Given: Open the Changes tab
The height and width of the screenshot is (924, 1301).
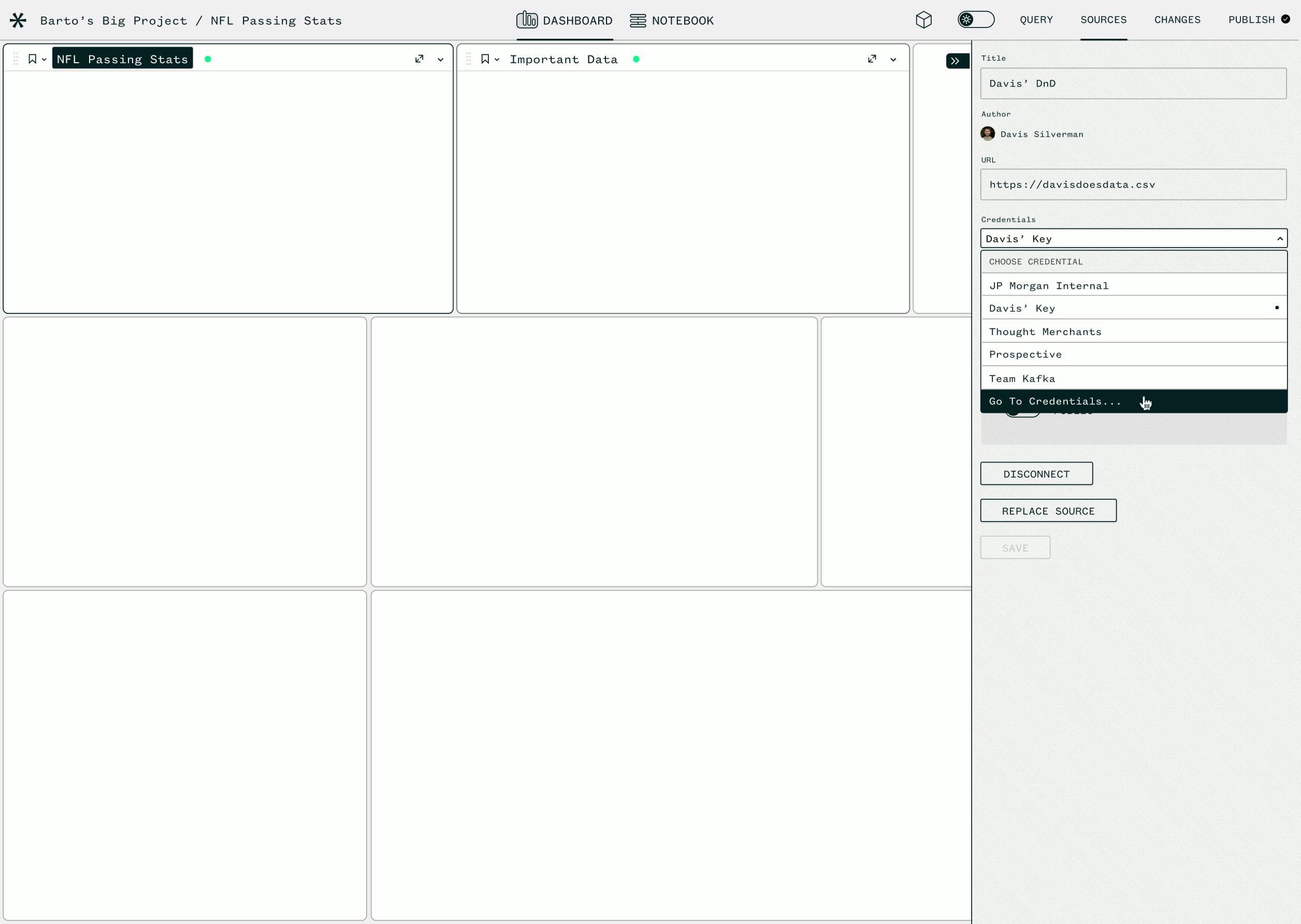Looking at the screenshot, I should click(1177, 20).
